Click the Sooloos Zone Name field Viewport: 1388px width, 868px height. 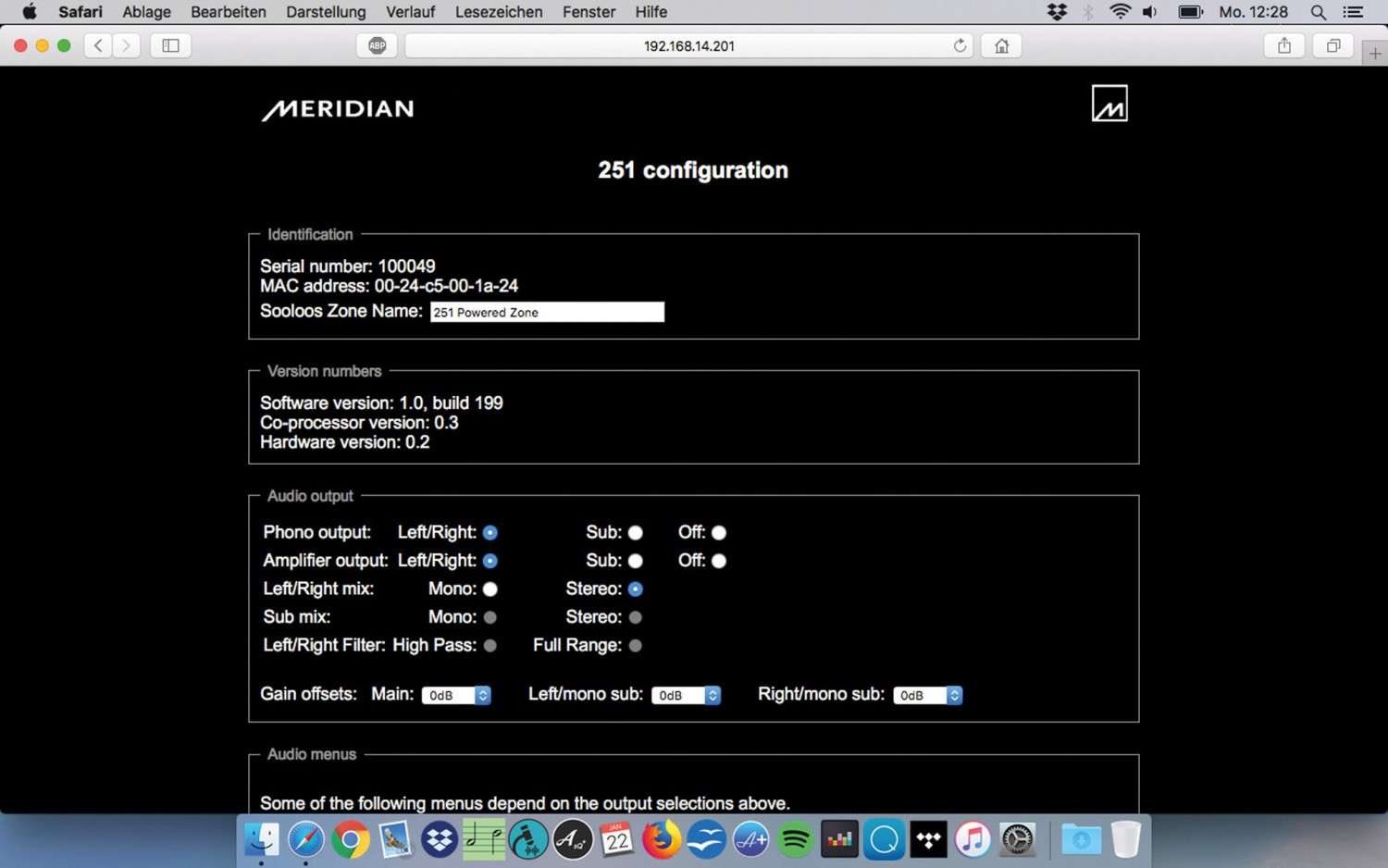pyautogui.click(x=547, y=312)
